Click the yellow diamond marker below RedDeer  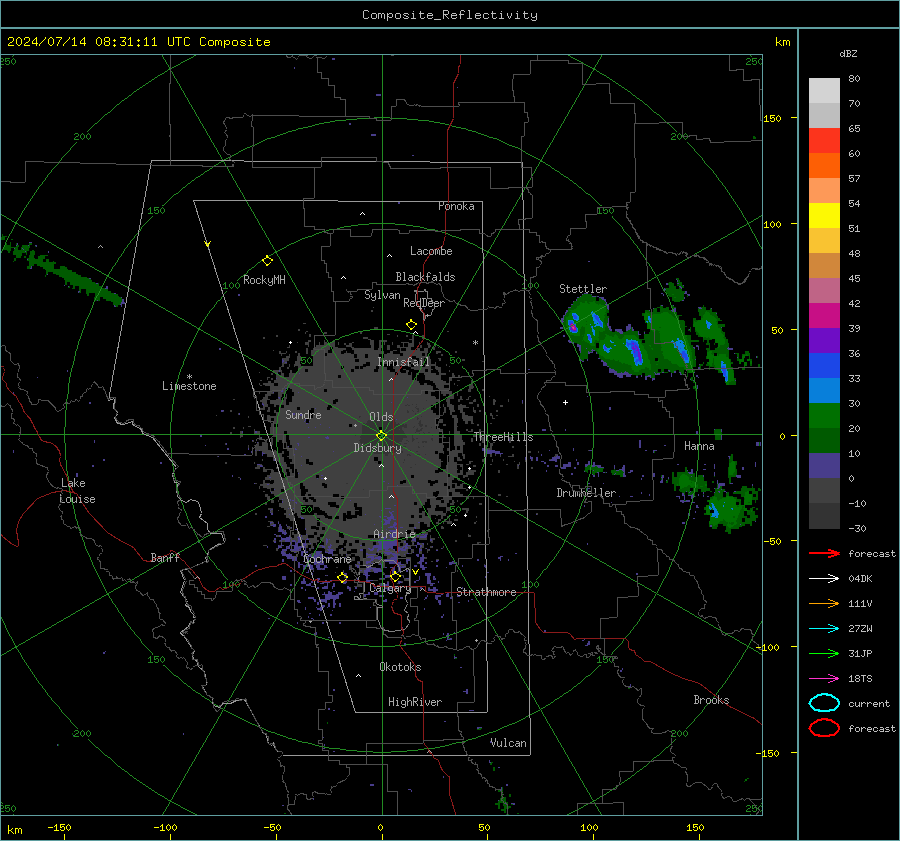(412, 325)
